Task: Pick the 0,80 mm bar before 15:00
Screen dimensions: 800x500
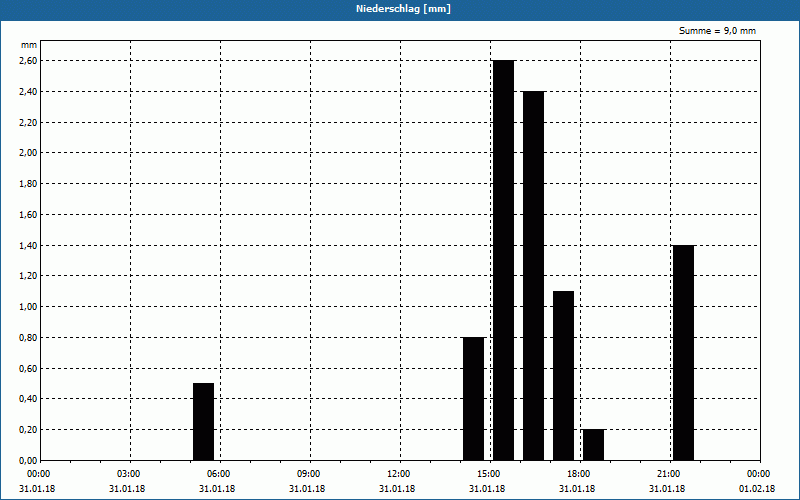Action: pos(473,398)
